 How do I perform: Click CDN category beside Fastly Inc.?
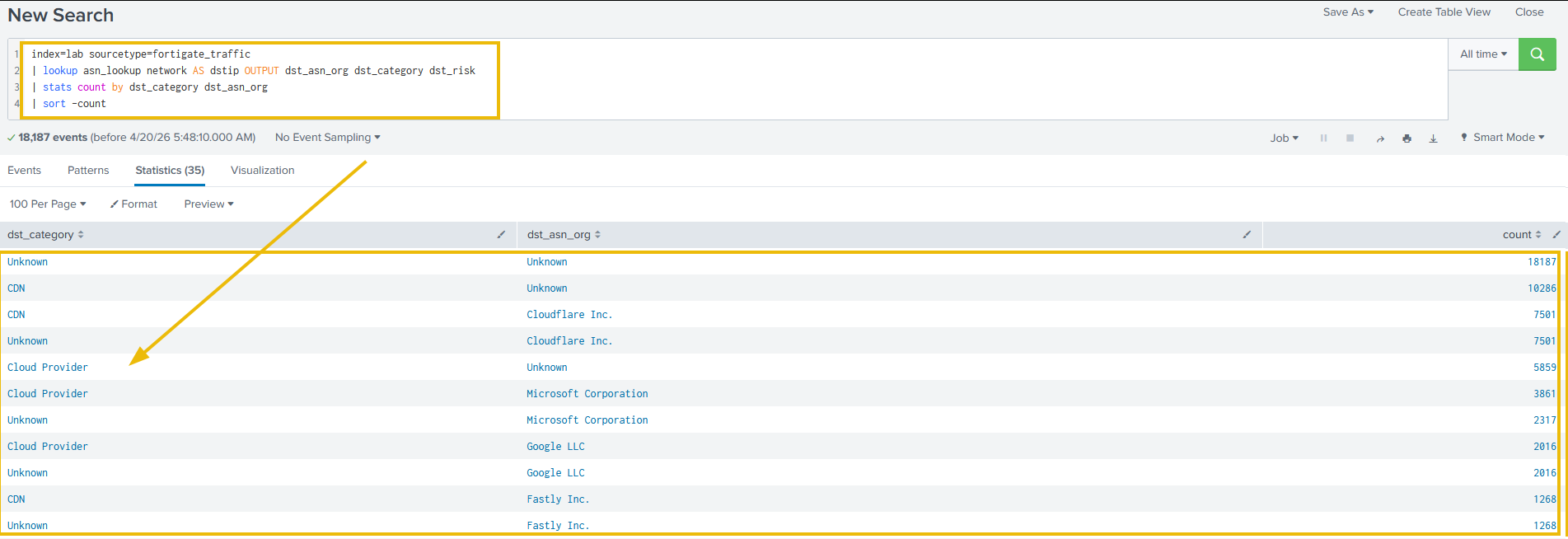tap(16, 499)
